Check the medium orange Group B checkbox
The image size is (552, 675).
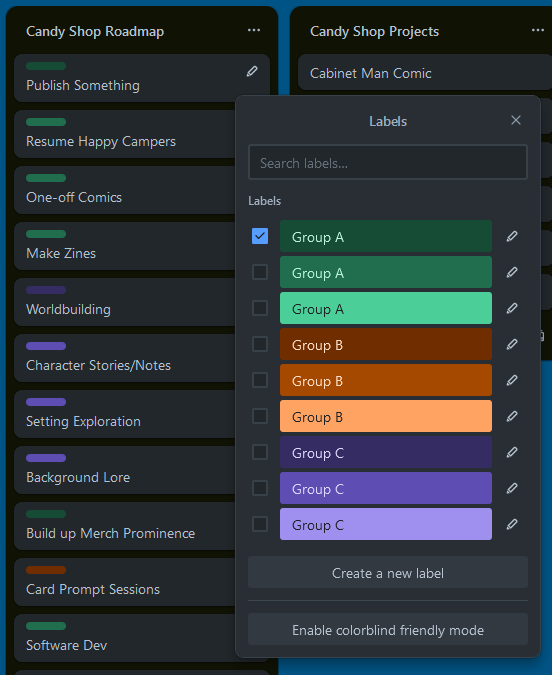pyautogui.click(x=260, y=380)
